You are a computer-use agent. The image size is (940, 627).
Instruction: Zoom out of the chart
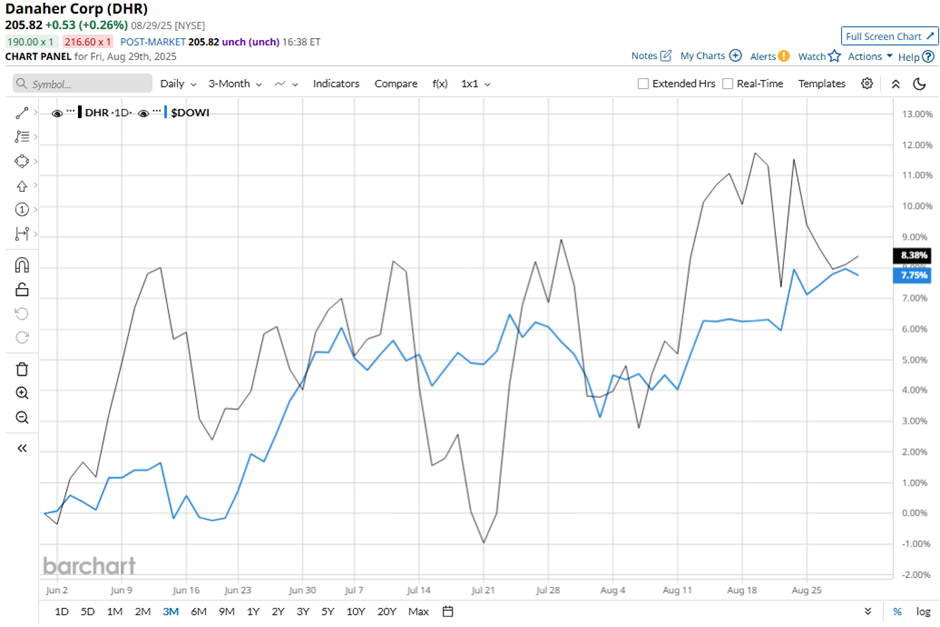(x=22, y=417)
